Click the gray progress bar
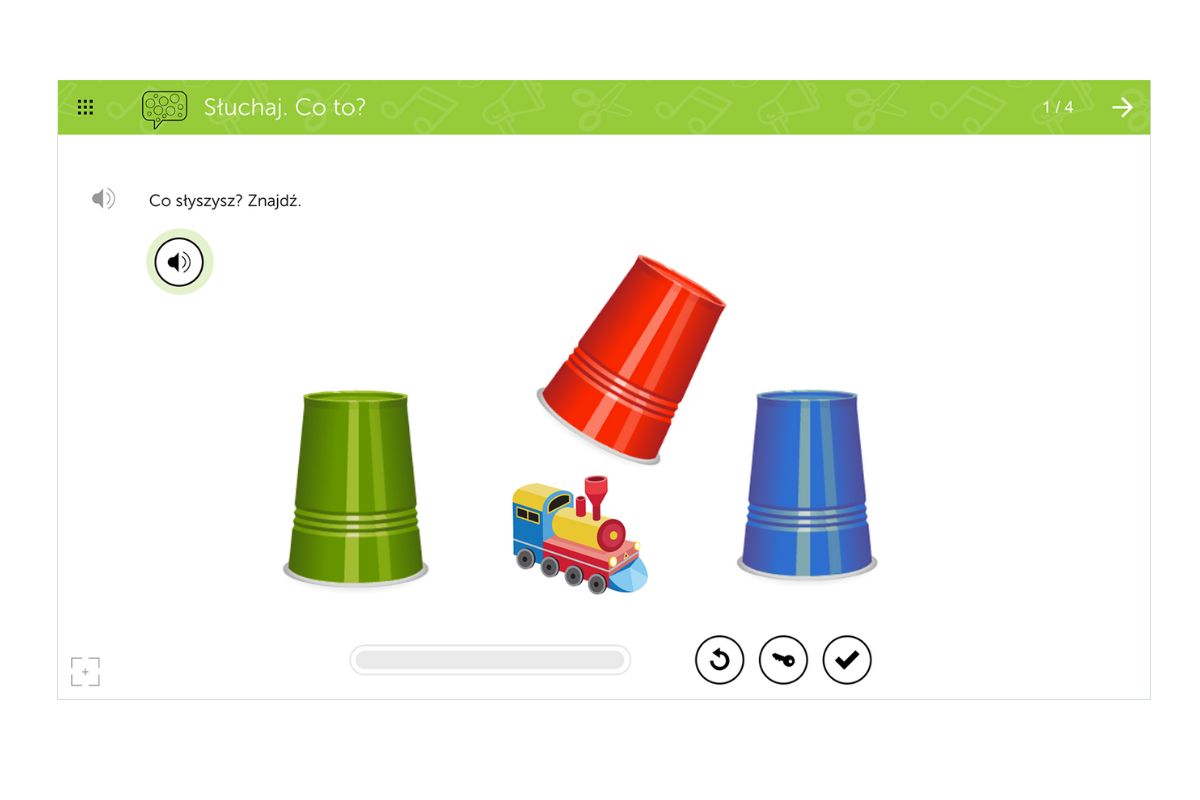 [490, 660]
